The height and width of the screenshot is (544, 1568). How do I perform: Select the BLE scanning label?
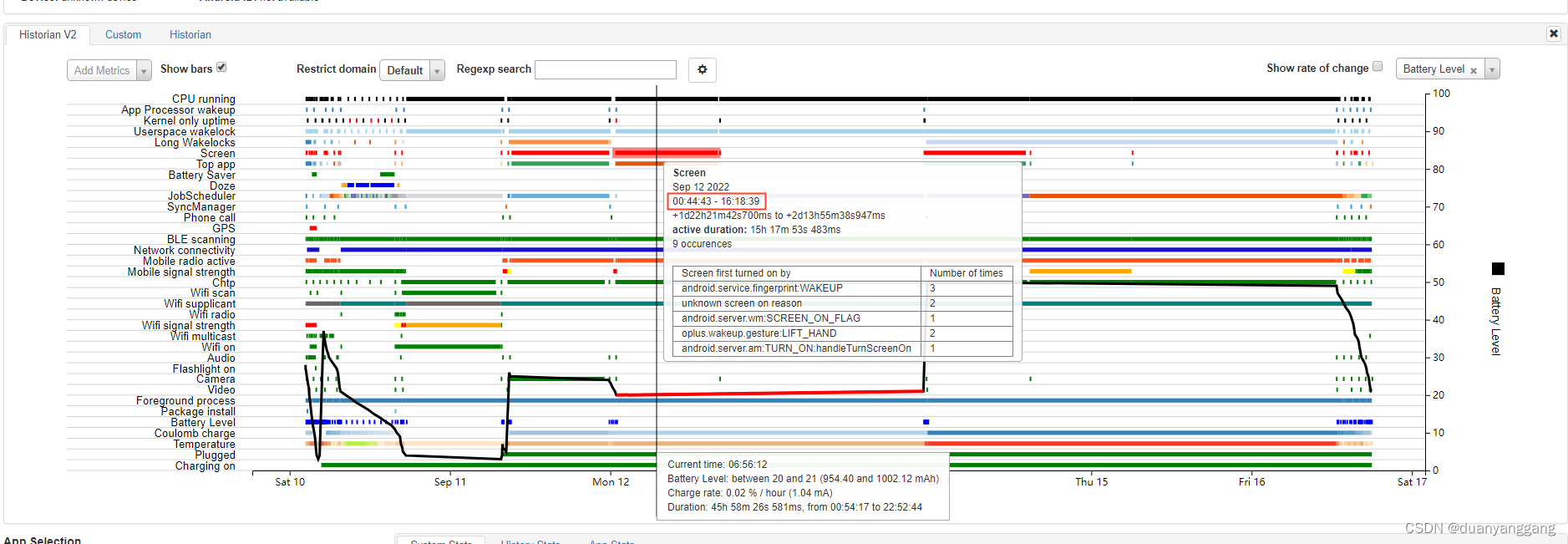[200, 239]
